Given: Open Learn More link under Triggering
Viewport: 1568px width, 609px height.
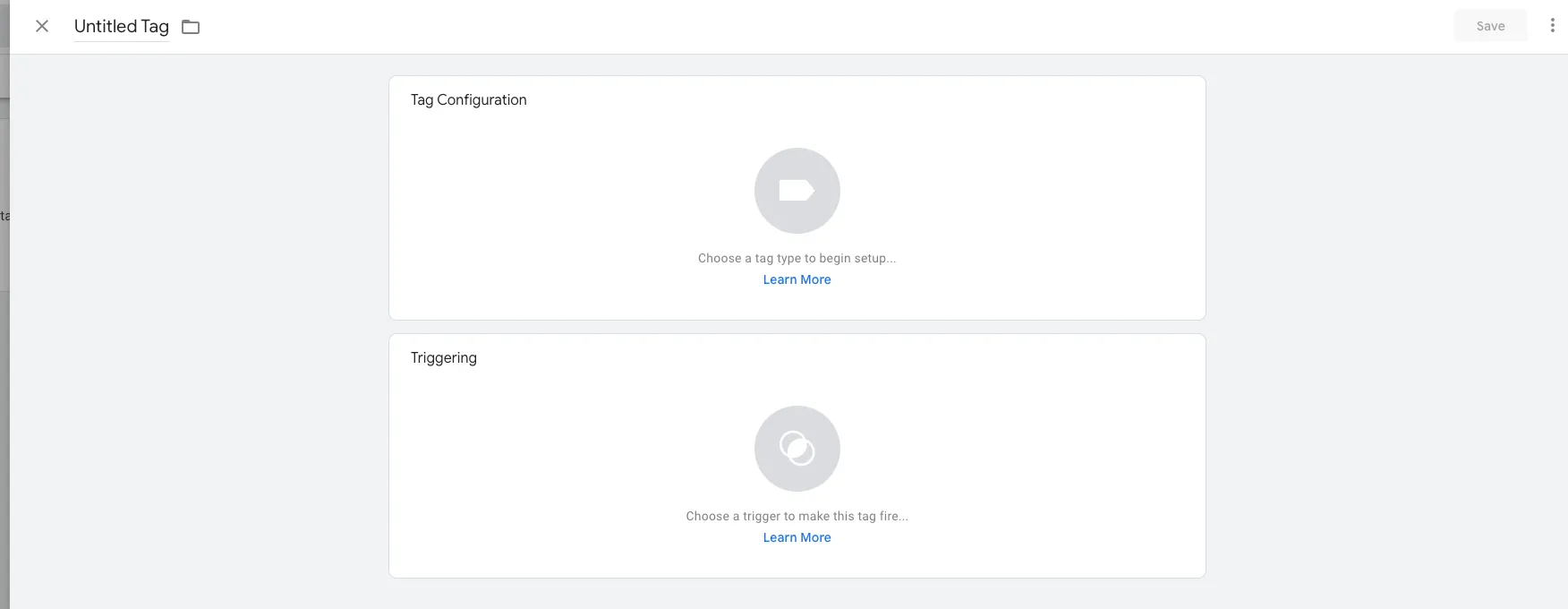Looking at the screenshot, I should [x=797, y=537].
